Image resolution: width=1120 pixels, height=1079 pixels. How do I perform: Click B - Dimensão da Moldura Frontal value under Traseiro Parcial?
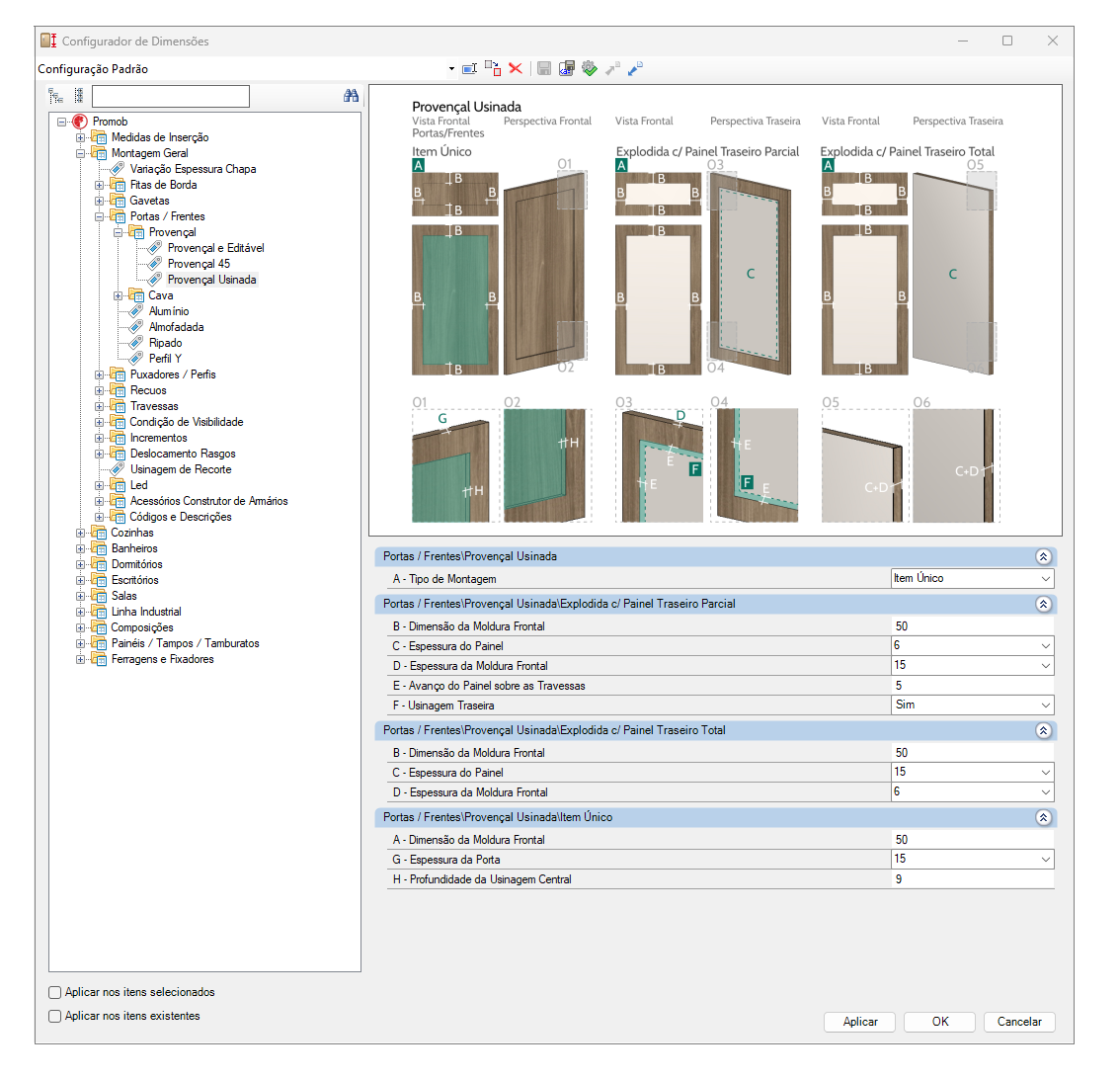coord(972,626)
